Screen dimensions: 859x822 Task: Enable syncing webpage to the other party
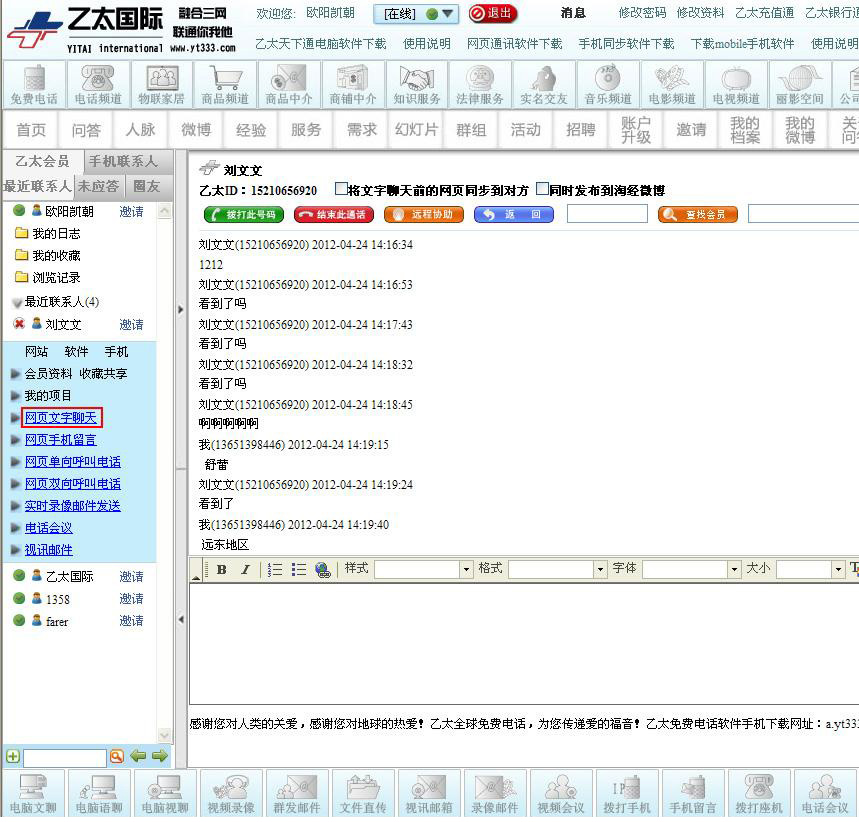pos(341,189)
